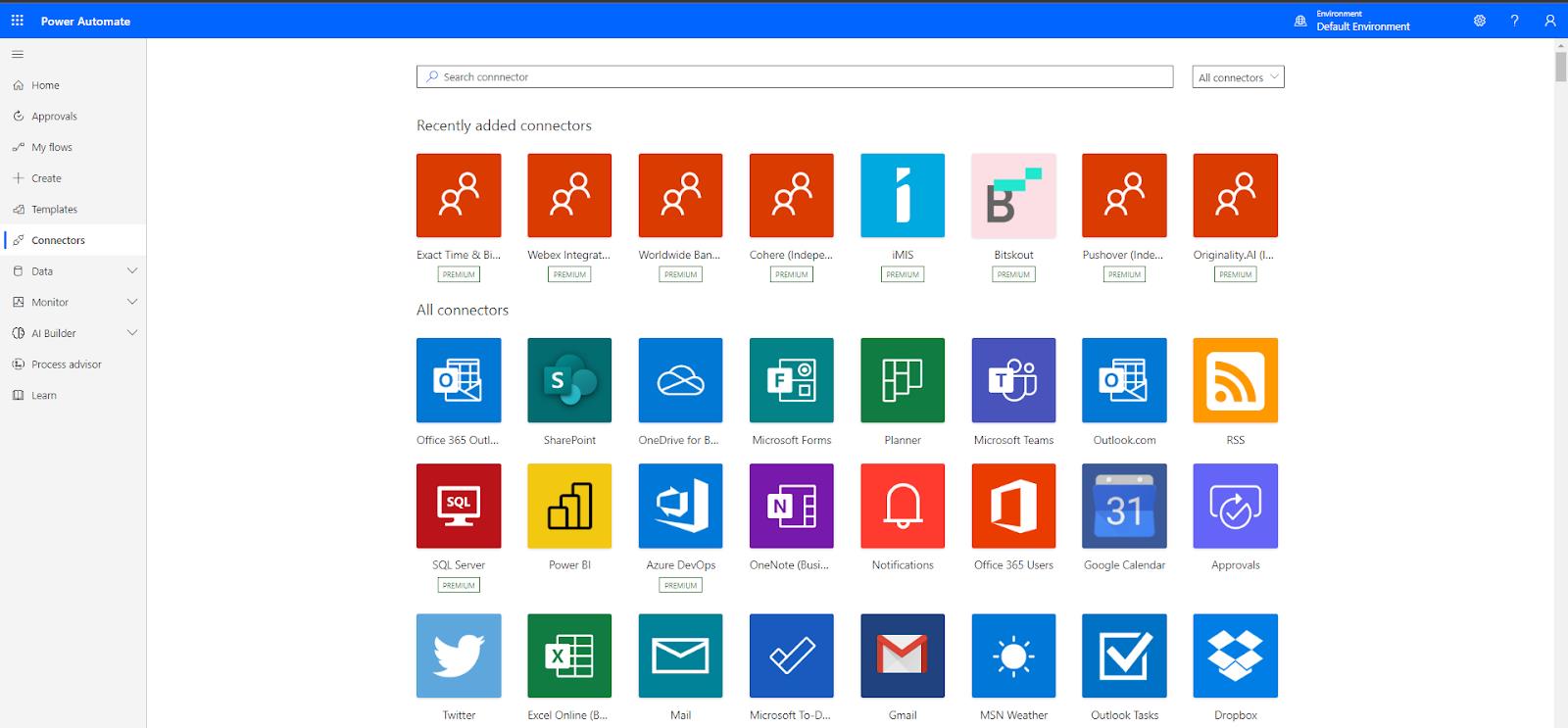Click the Power Automate title link

point(85,21)
